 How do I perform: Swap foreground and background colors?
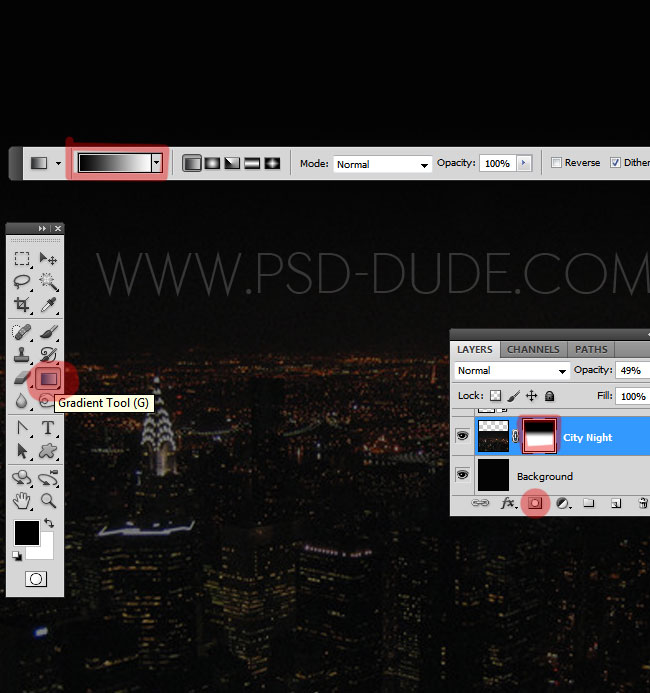[49, 523]
